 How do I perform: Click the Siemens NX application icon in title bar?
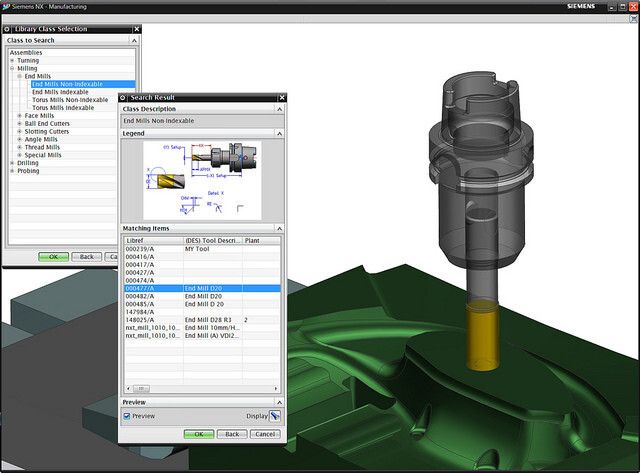(6, 6)
